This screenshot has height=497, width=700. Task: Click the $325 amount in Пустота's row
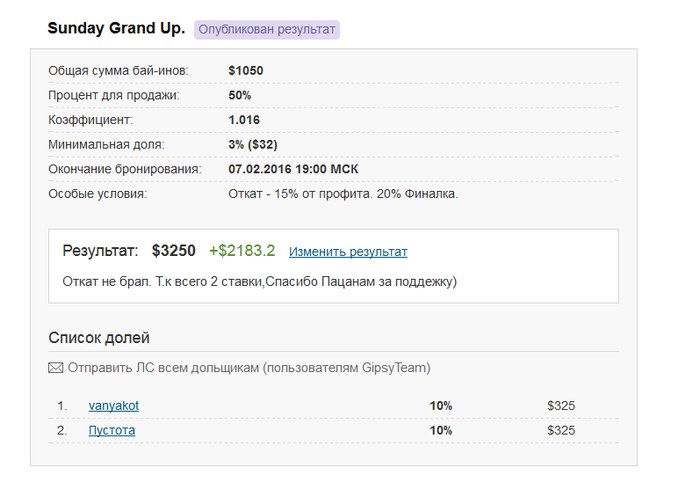561,430
